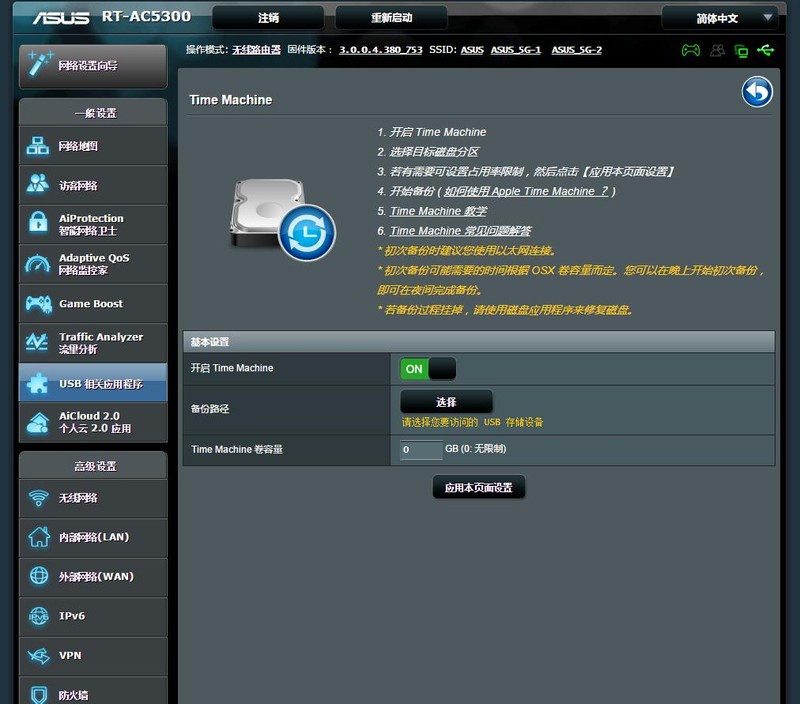Click the Time Machine 卷容量 GB input field

click(x=421, y=449)
